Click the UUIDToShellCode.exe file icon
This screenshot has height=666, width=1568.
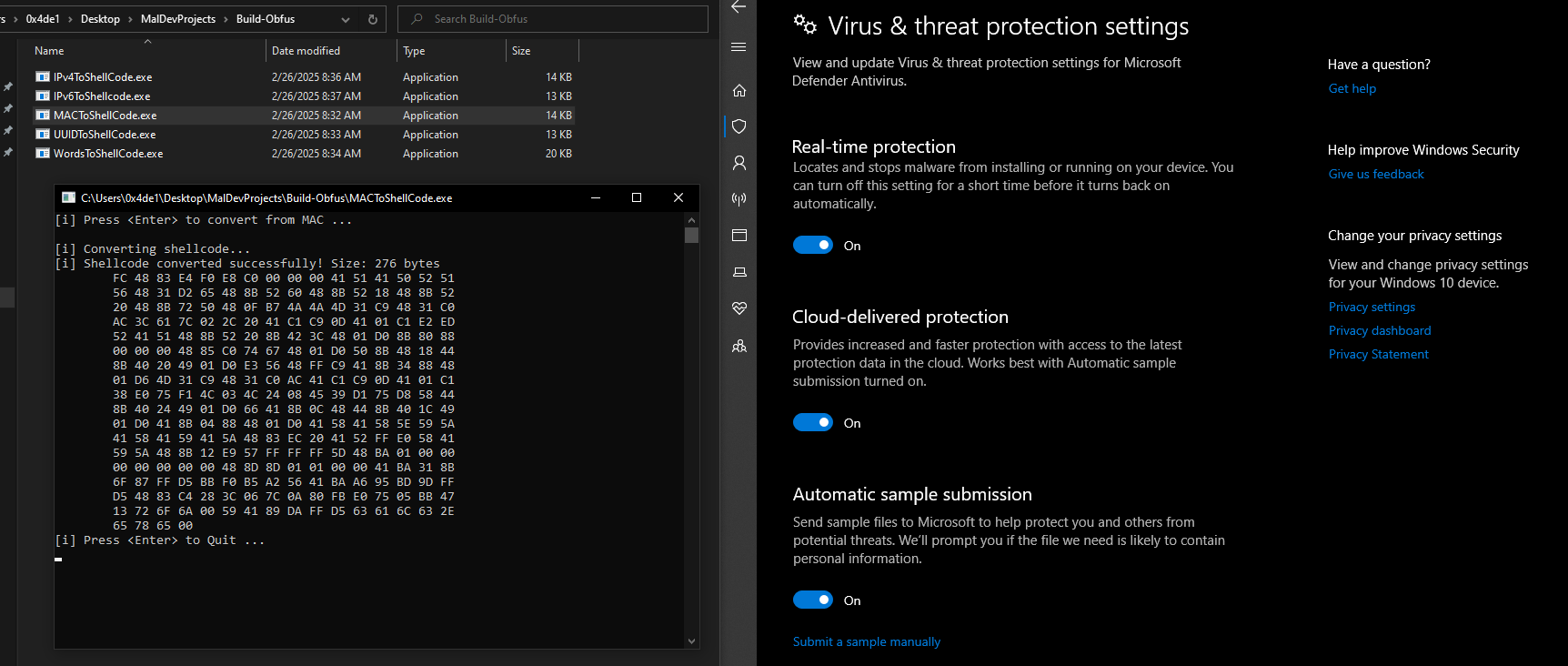pos(42,134)
